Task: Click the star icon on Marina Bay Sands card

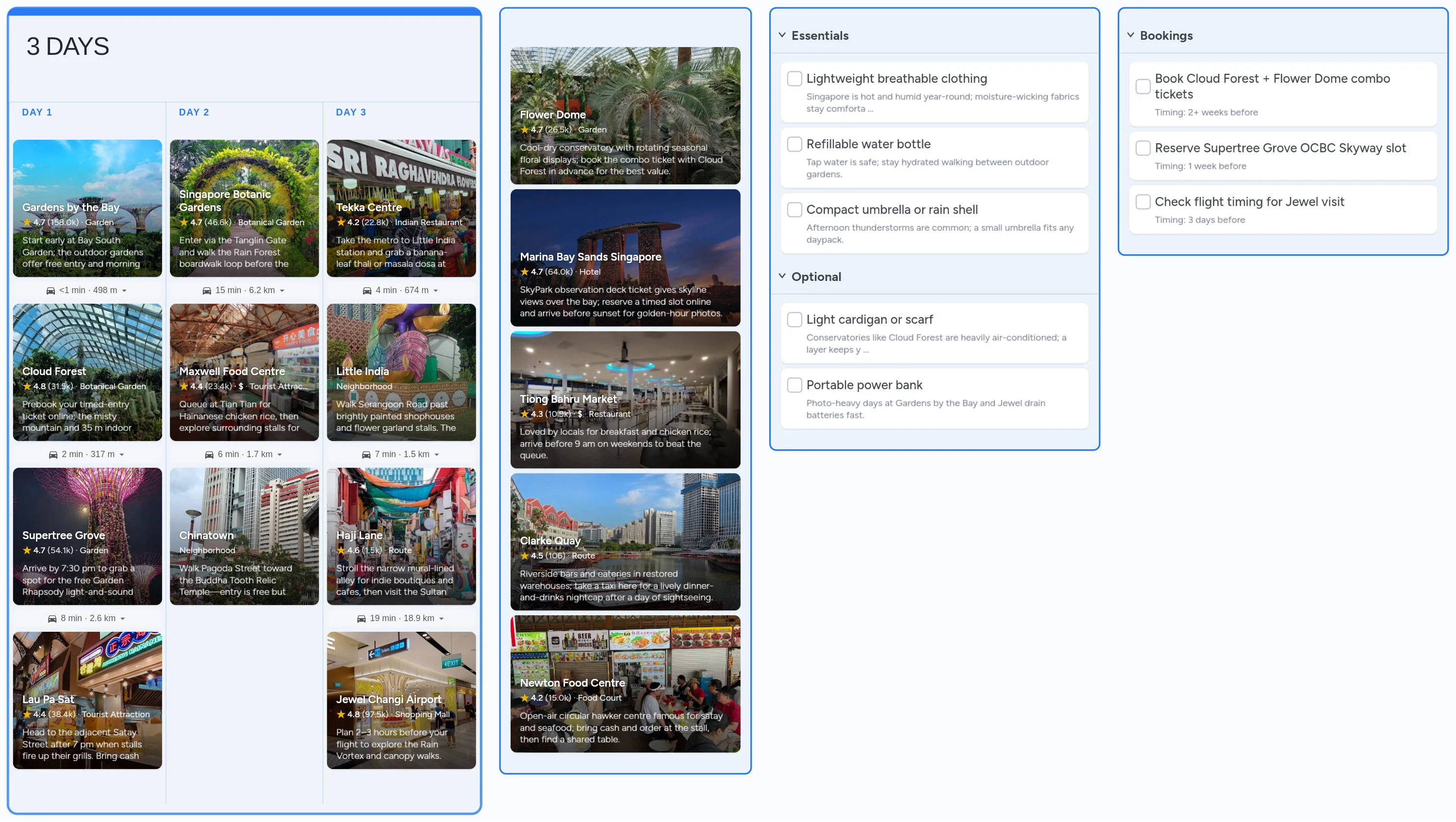Action: [x=525, y=272]
